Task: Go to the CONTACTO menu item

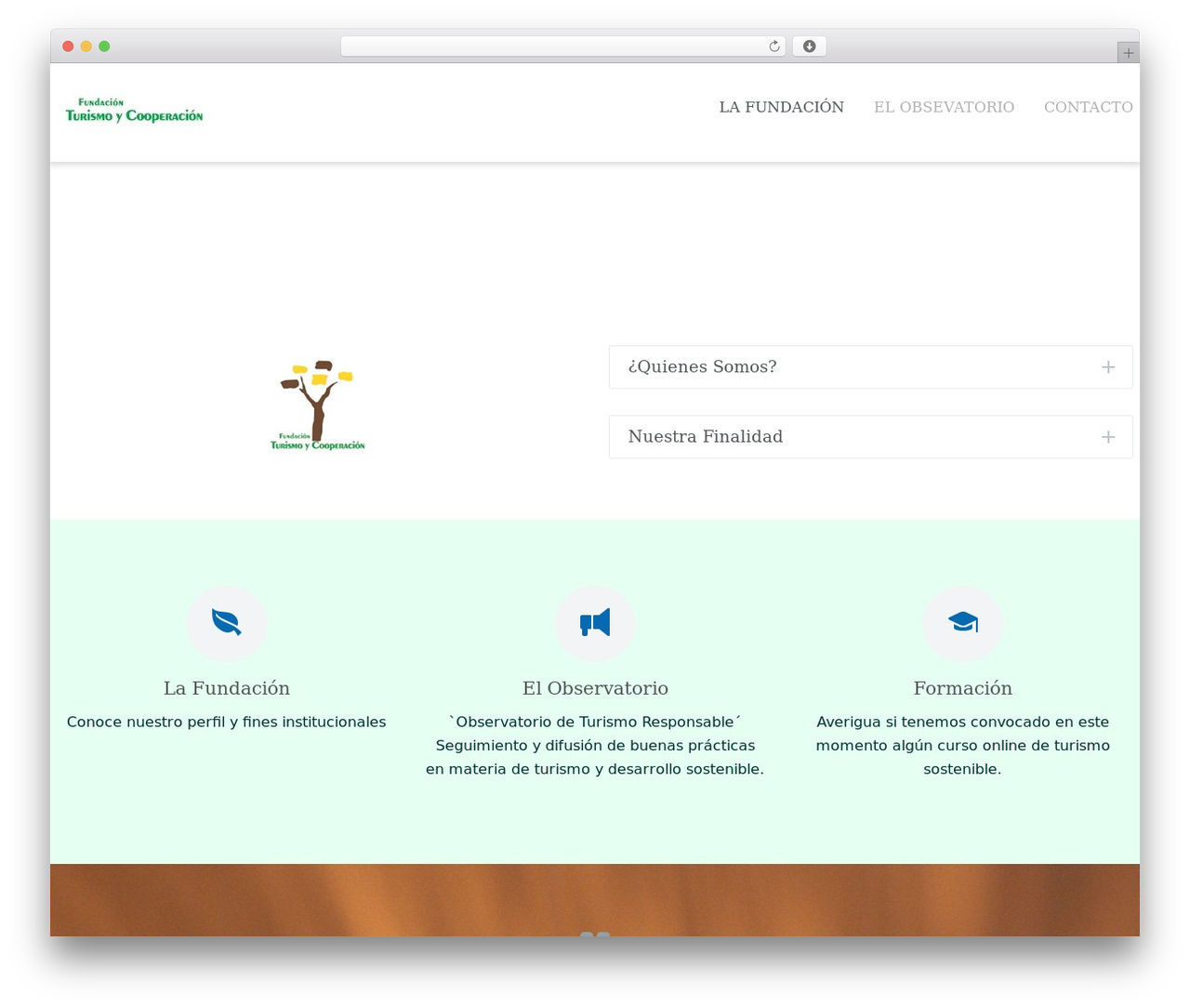Action: click(1088, 107)
